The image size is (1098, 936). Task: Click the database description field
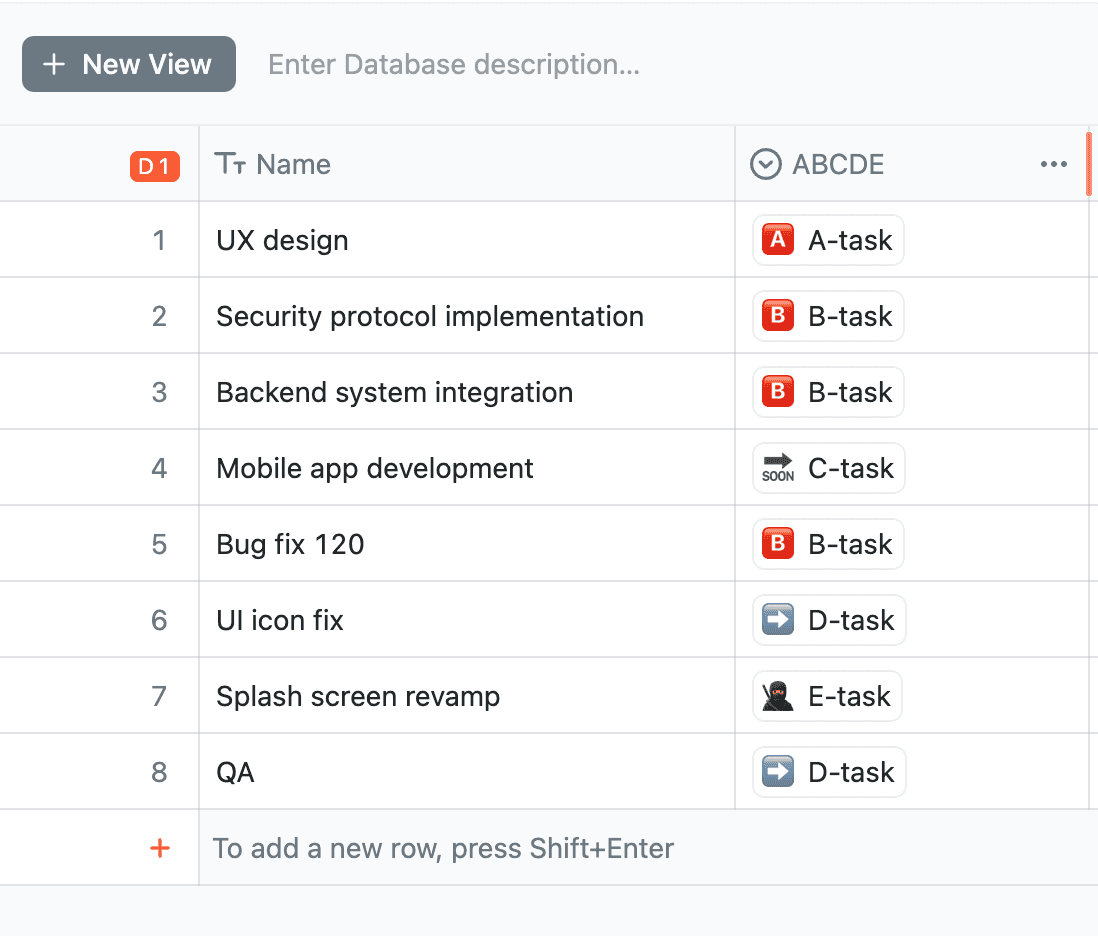coord(454,65)
